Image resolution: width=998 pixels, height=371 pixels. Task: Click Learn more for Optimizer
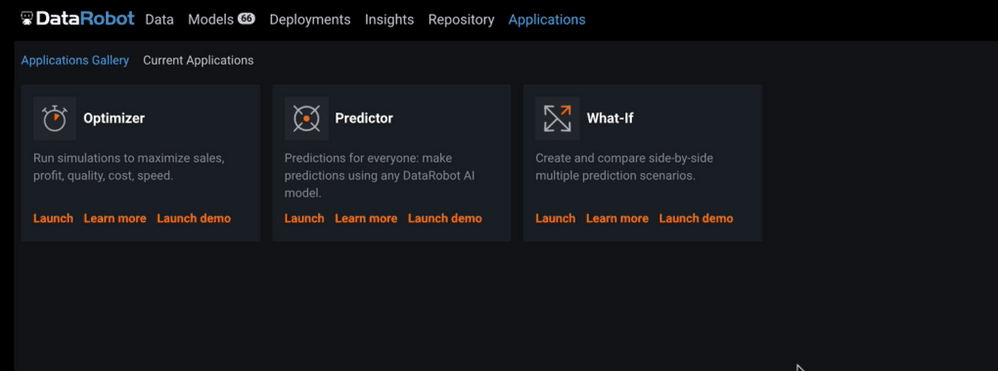[x=115, y=218]
